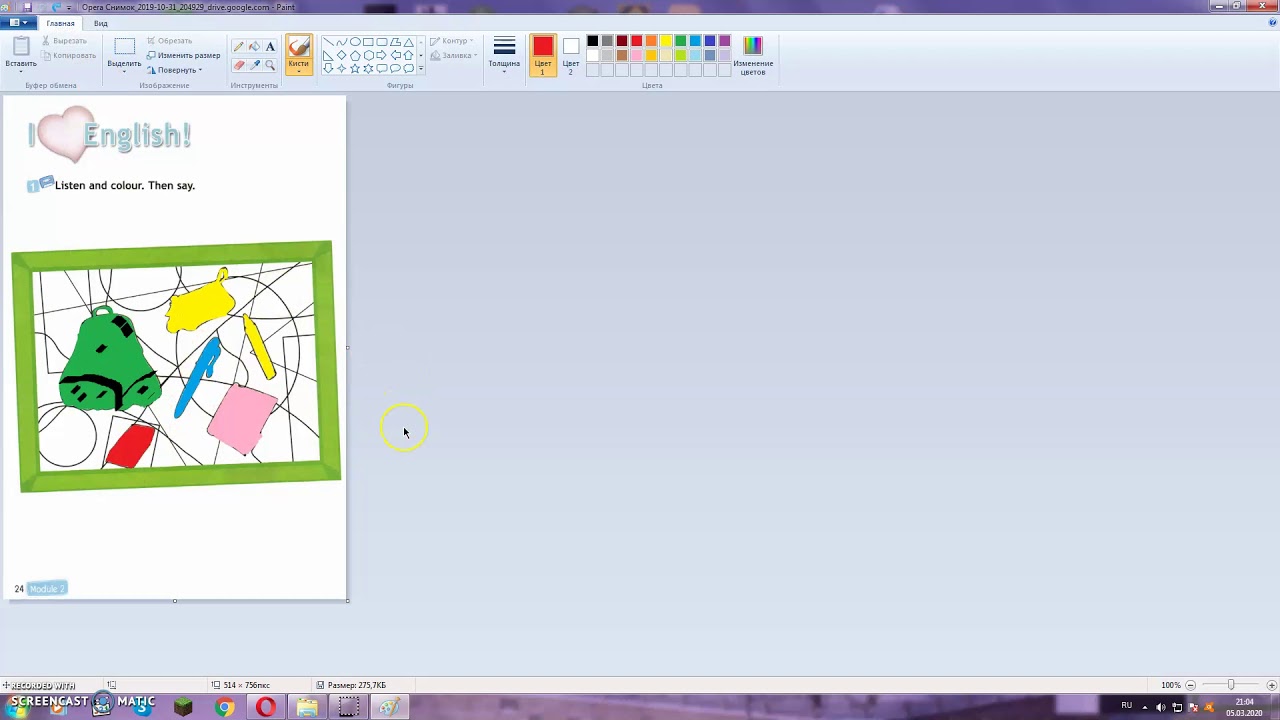Screen dimensions: 1280x720
Task: Click the Вставить paste clipboard icon
Action: [21, 47]
